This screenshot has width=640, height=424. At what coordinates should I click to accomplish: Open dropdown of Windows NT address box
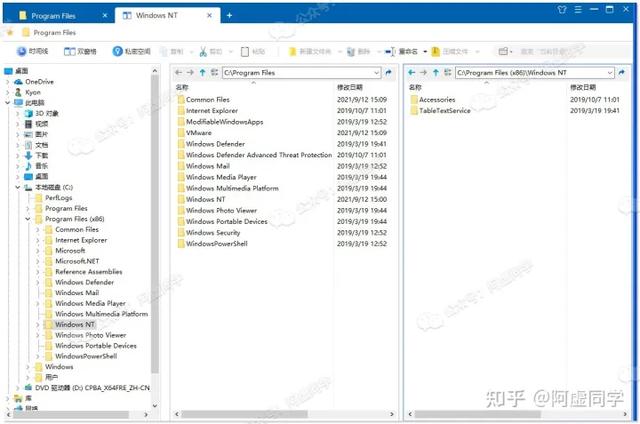[x=609, y=73]
